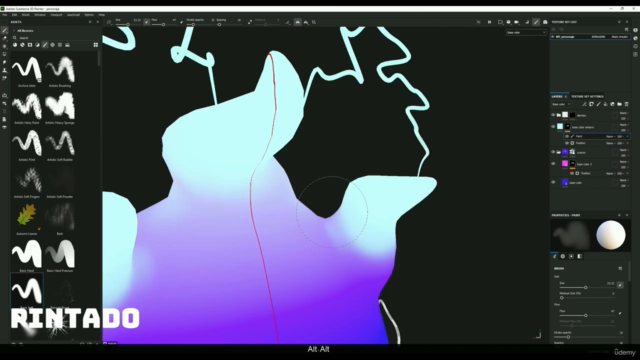Add a fill layer using bucket icon
The width and height of the screenshot is (640, 360).
coord(605,104)
